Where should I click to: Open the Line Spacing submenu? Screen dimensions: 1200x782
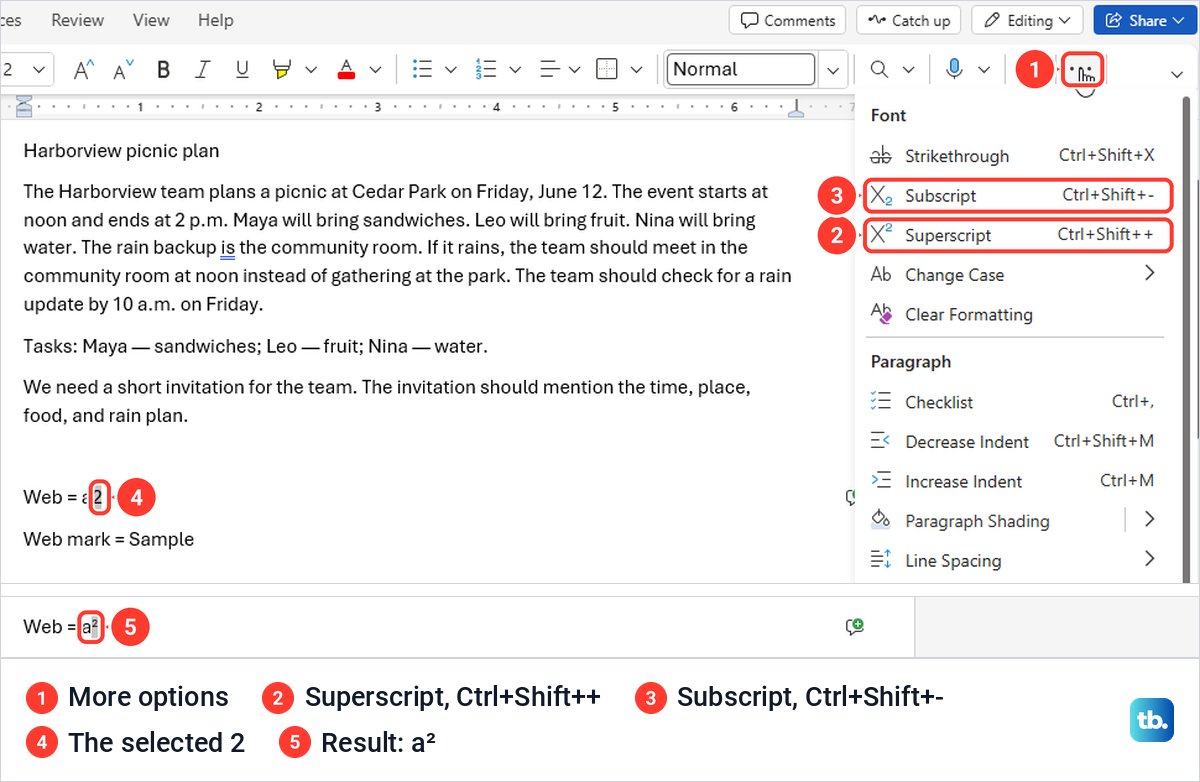(1012, 560)
